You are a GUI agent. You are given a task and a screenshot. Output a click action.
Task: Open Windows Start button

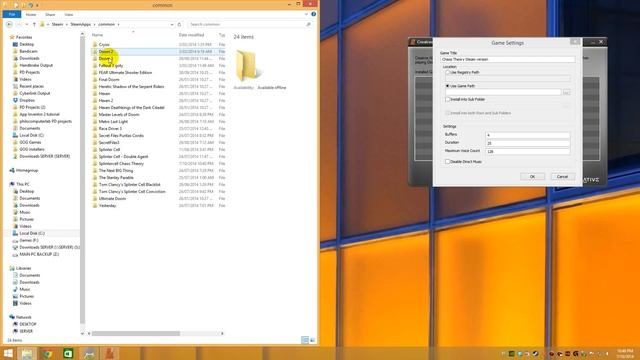8,353
